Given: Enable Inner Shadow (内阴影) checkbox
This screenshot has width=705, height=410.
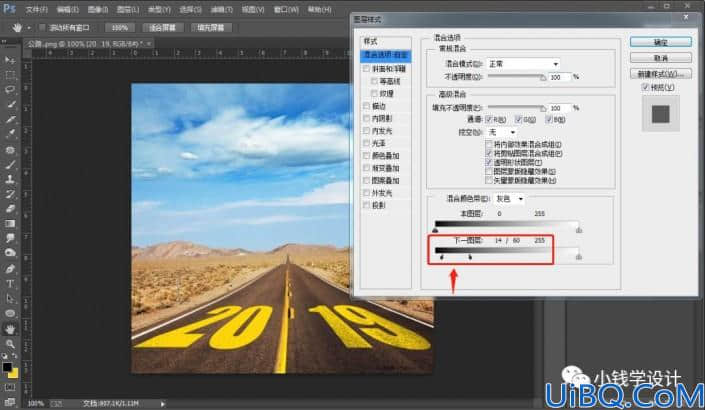Looking at the screenshot, I should click(366, 118).
